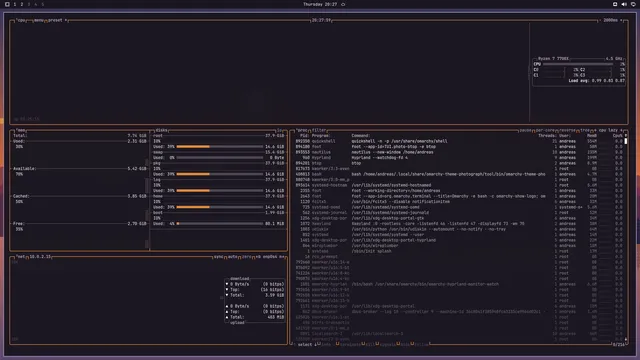
Task: Click the 'cpu lazy' sorting label
Action: [x=608, y=130]
